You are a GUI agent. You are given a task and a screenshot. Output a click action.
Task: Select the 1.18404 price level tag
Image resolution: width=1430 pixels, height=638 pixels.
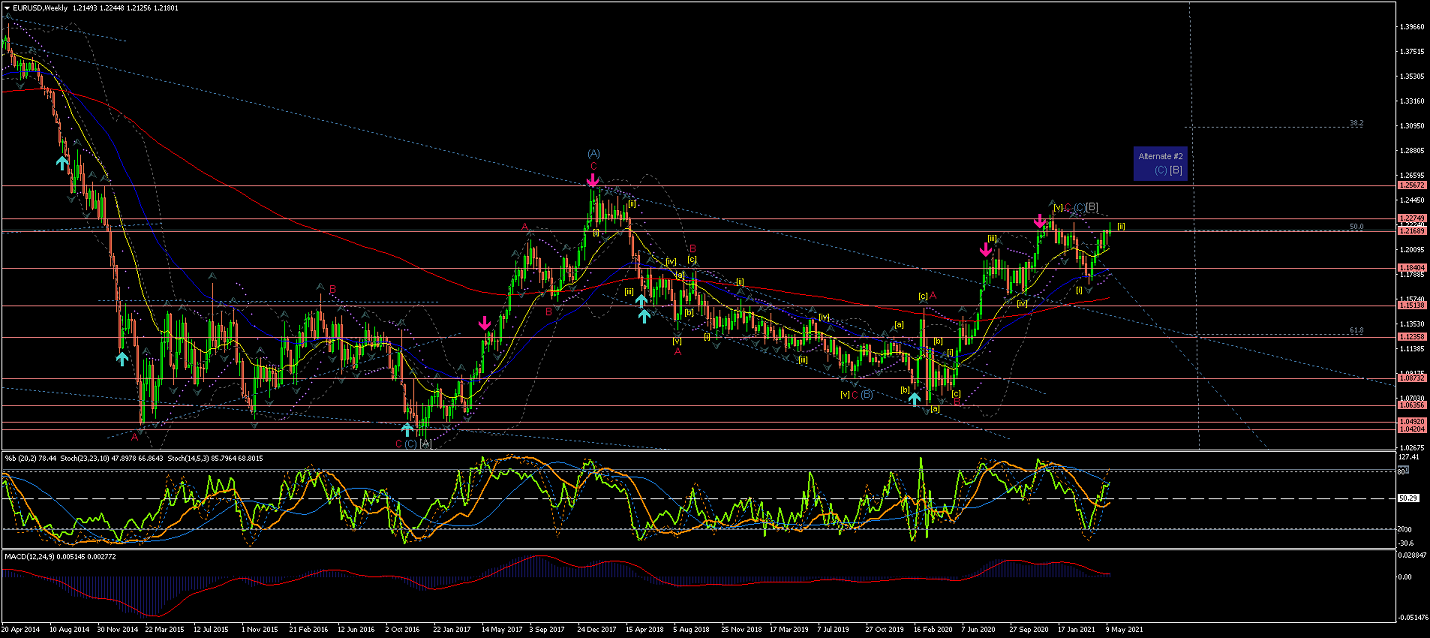coord(1410,268)
